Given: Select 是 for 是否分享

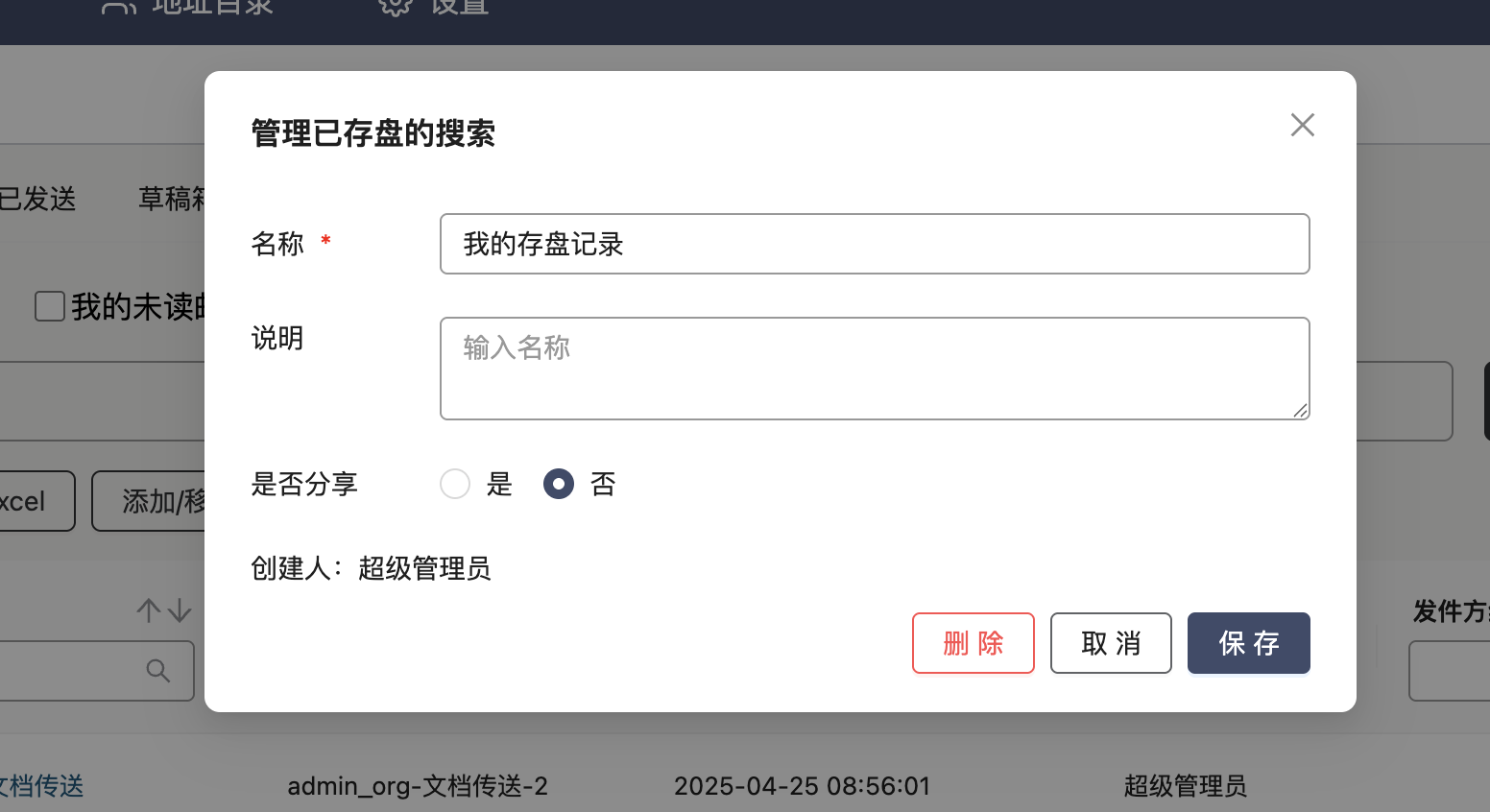Looking at the screenshot, I should 455,484.
